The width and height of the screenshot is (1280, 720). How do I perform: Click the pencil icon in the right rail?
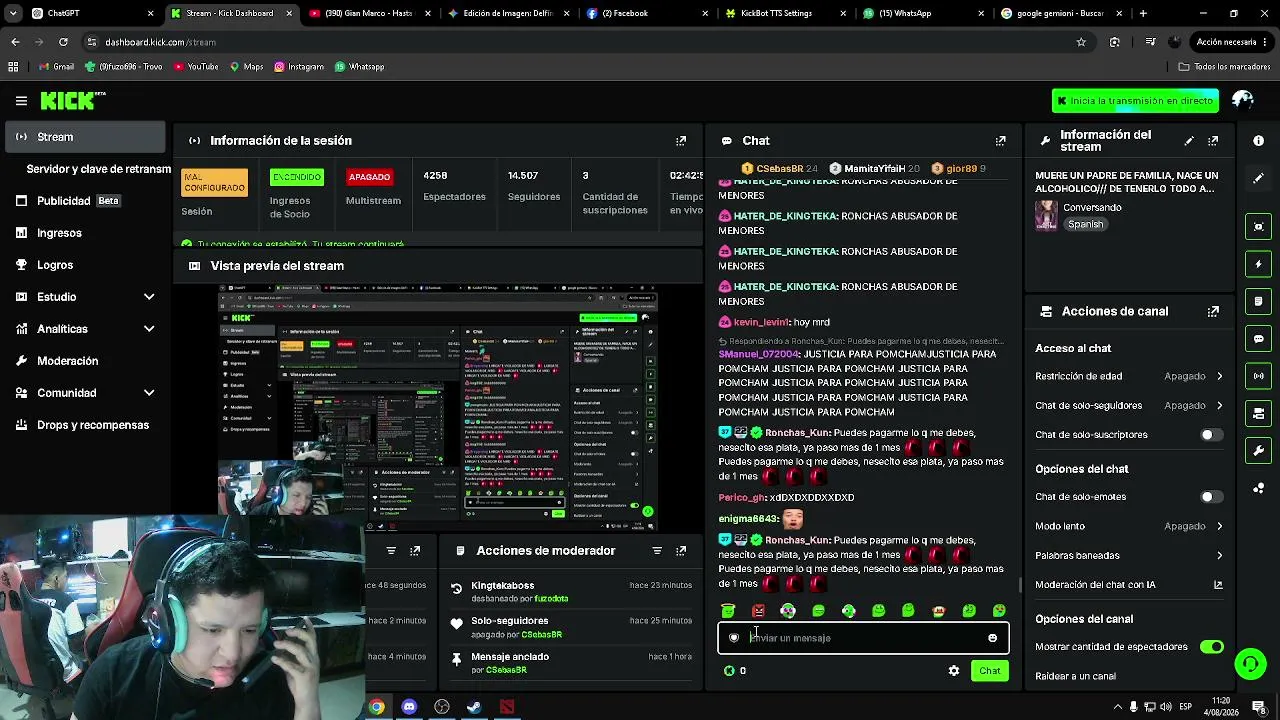[x=1258, y=178]
